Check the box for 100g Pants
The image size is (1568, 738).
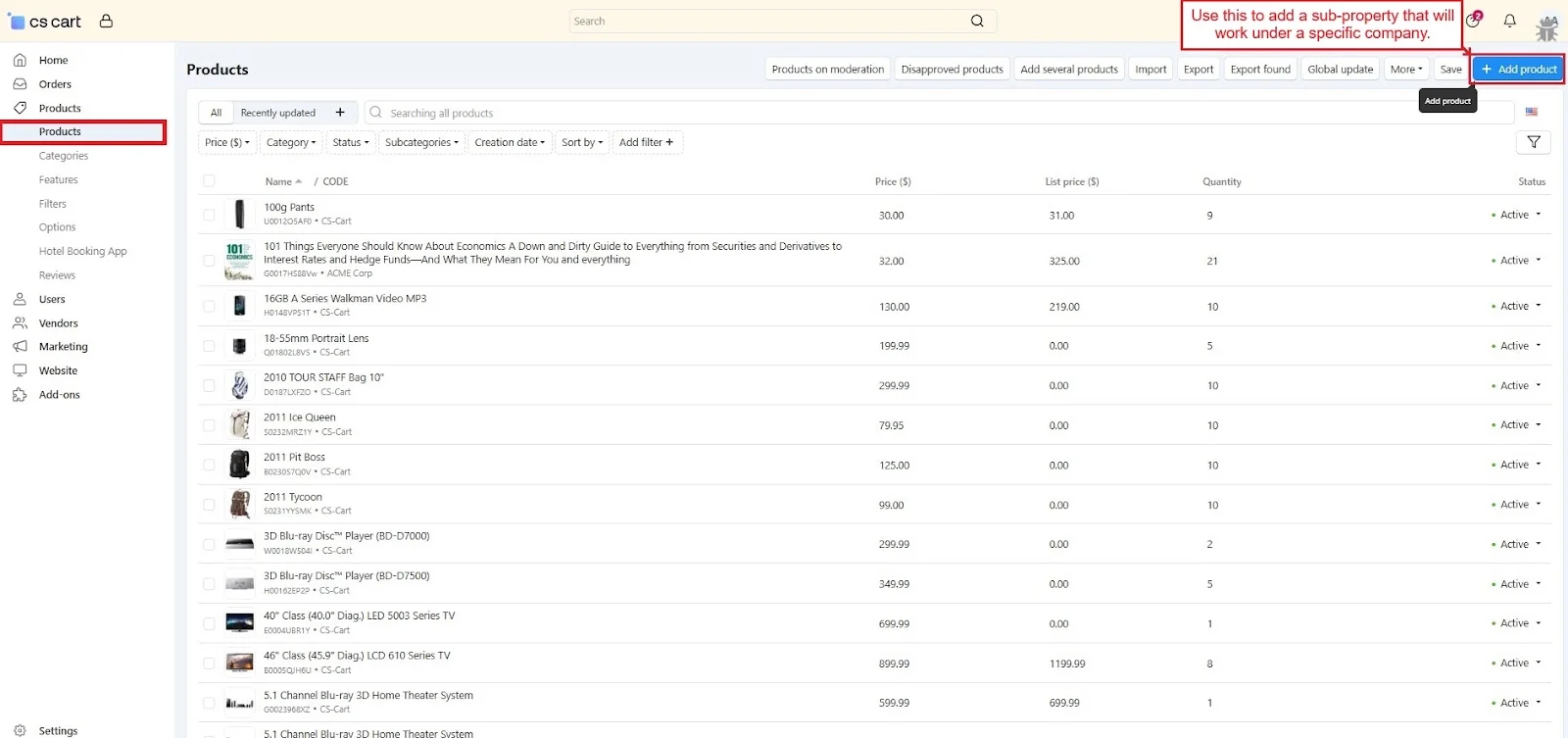pos(209,215)
